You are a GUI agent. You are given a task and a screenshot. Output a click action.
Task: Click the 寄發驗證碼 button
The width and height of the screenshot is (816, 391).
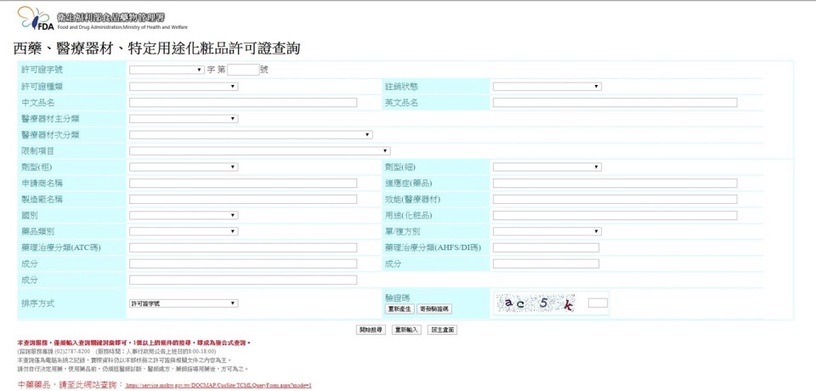point(434,309)
